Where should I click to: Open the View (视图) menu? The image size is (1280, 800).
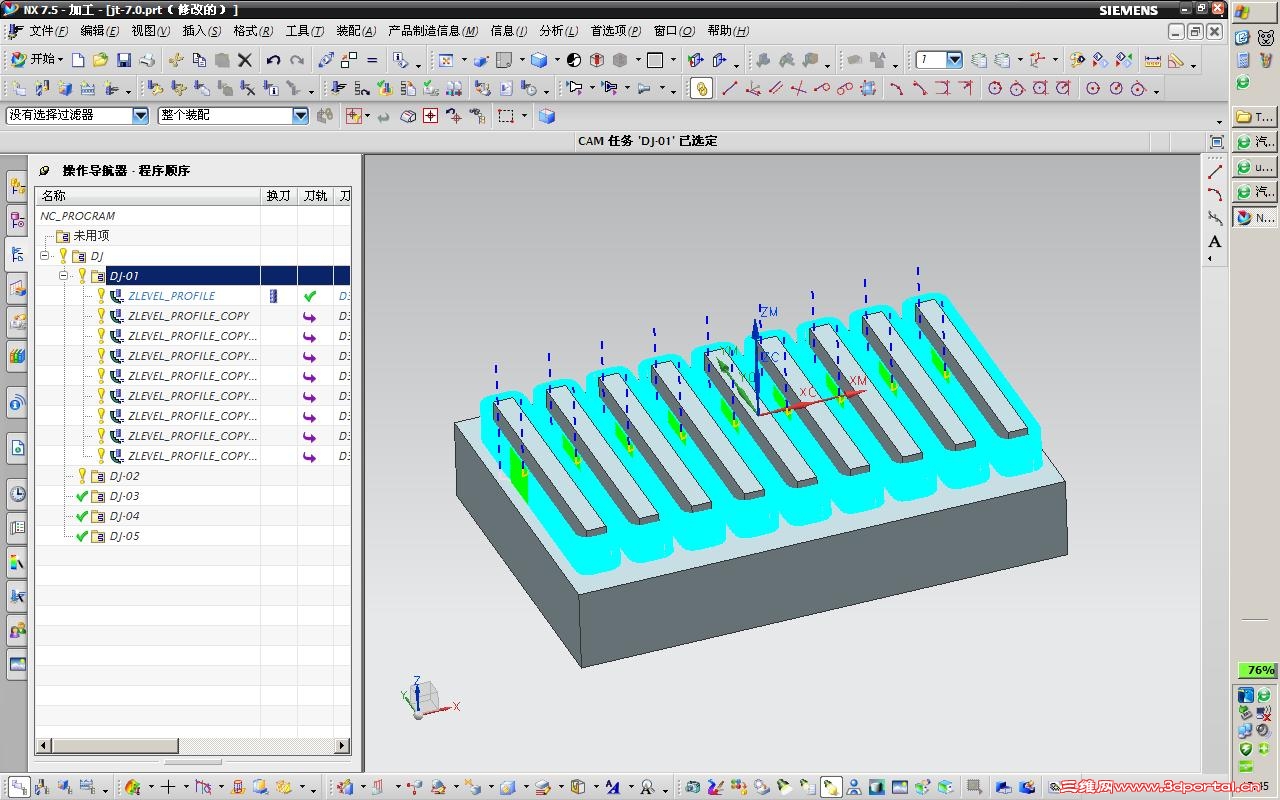click(151, 31)
